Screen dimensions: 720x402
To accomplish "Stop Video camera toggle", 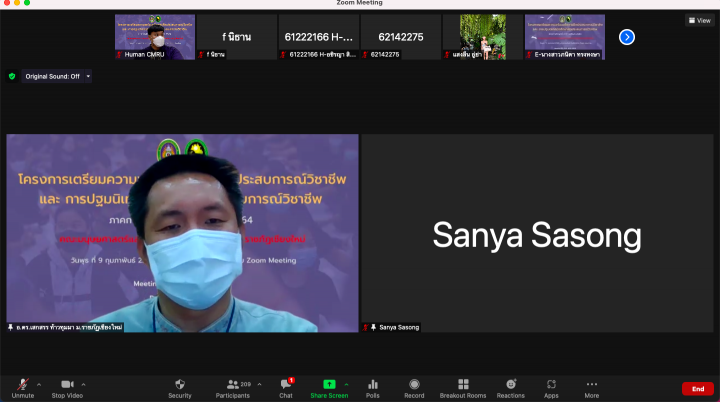I will (x=66, y=385).
